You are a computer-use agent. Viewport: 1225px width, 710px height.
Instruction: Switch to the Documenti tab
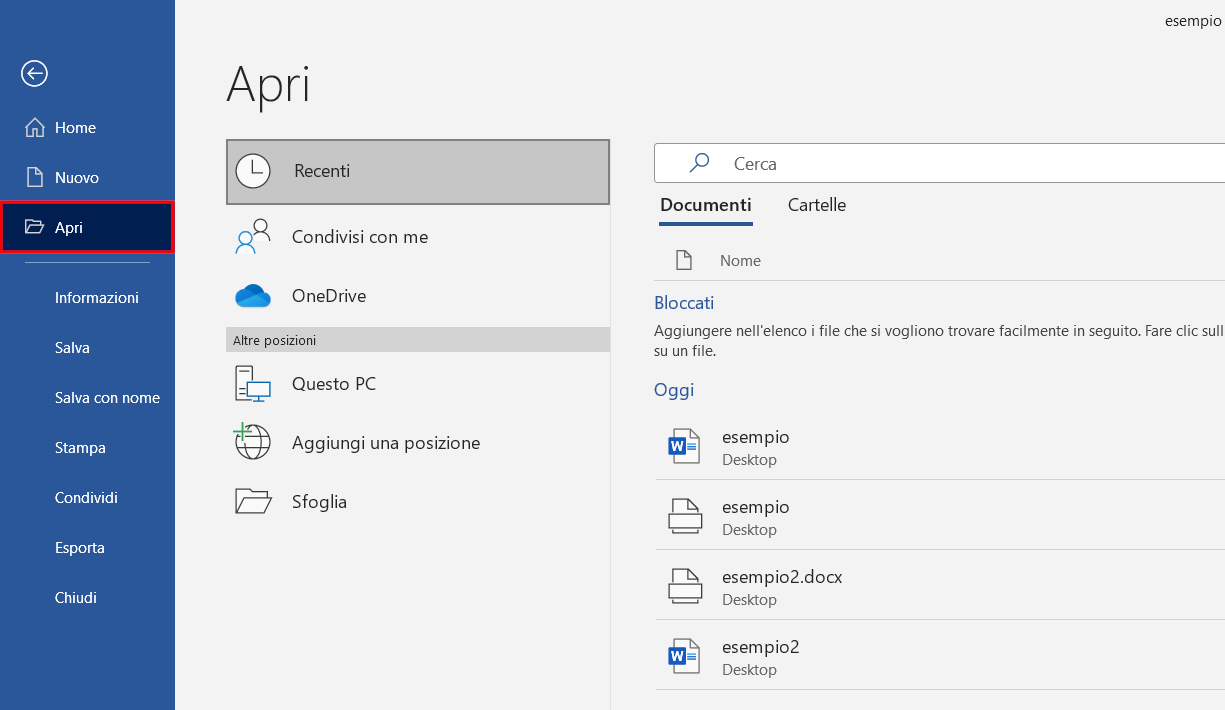click(x=706, y=205)
